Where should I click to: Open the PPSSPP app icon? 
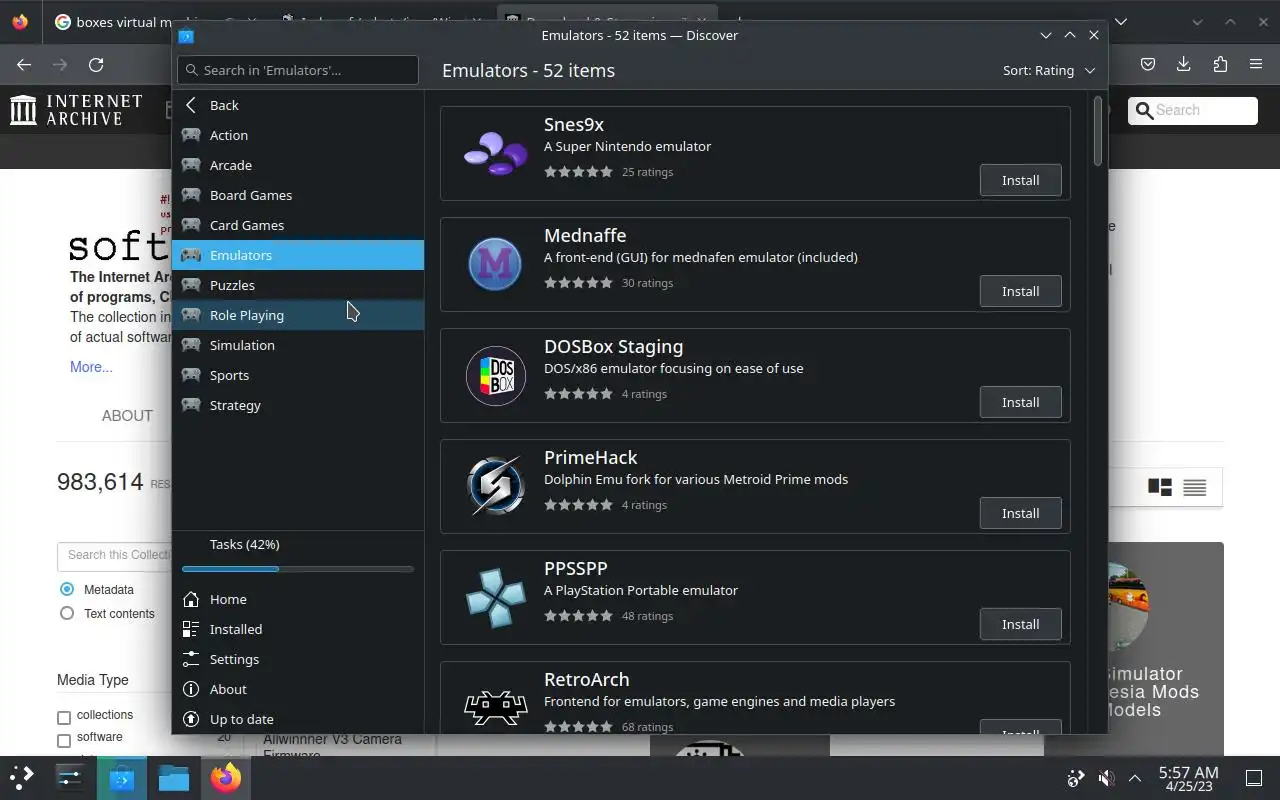496,597
